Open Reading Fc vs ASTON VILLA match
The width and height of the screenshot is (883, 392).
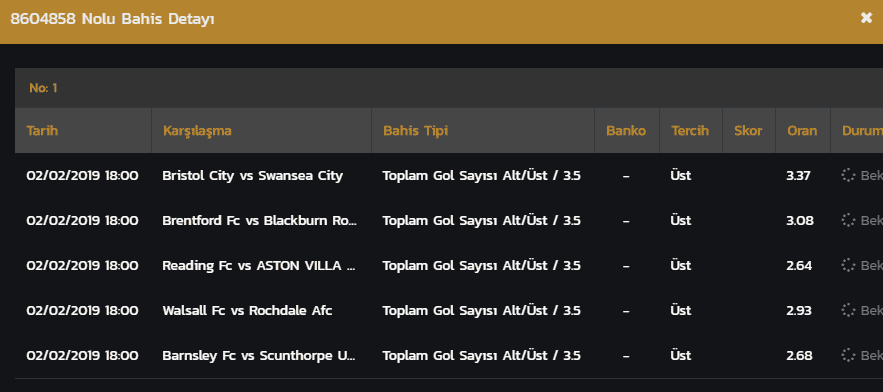pyautogui.click(x=259, y=265)
